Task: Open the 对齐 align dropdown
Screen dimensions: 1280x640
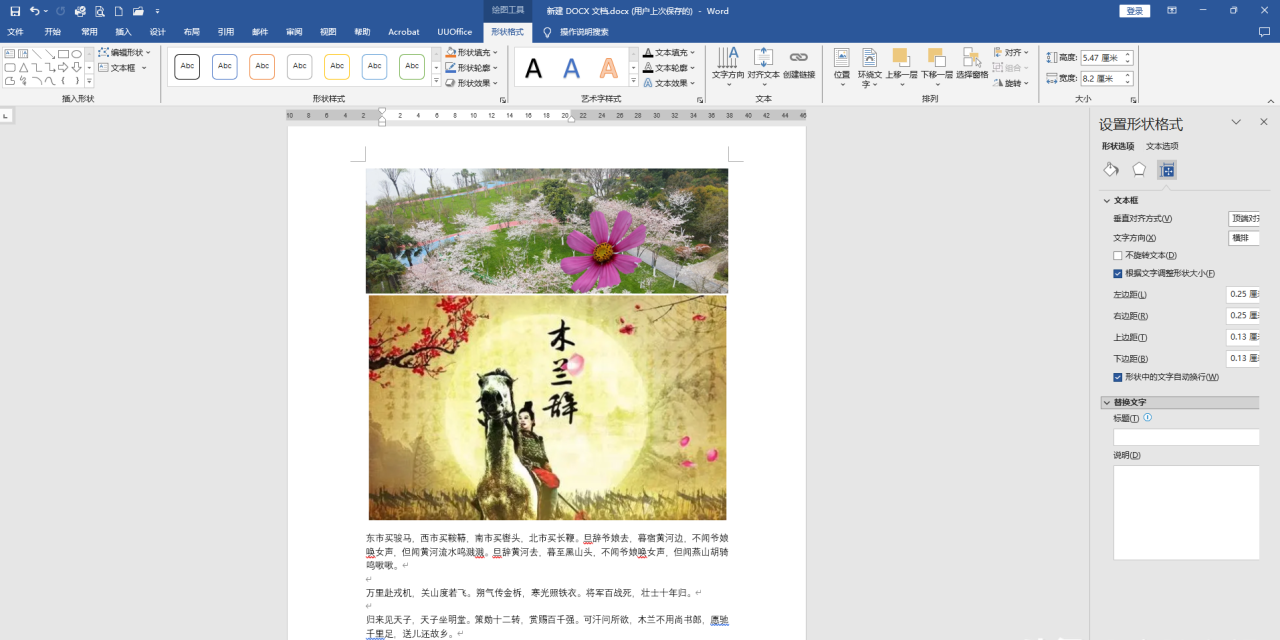Action: coord(1012,52)
